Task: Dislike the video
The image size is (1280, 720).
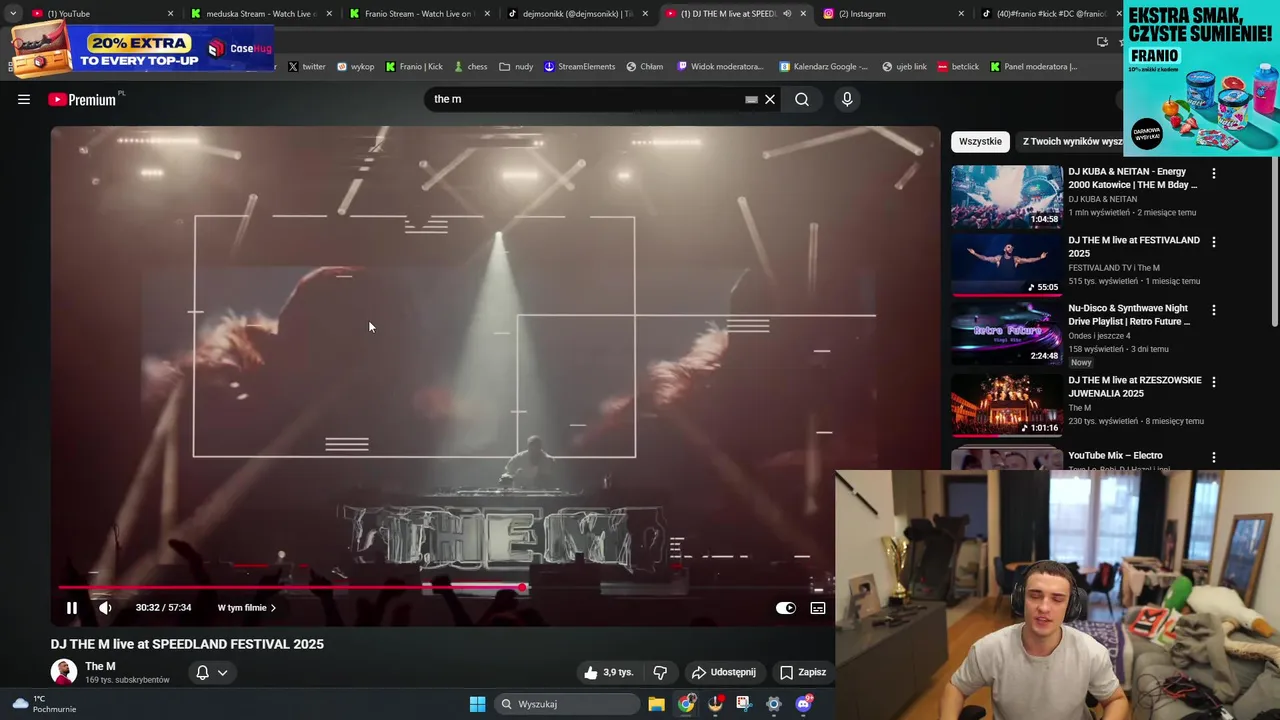Action: (660, 672)
